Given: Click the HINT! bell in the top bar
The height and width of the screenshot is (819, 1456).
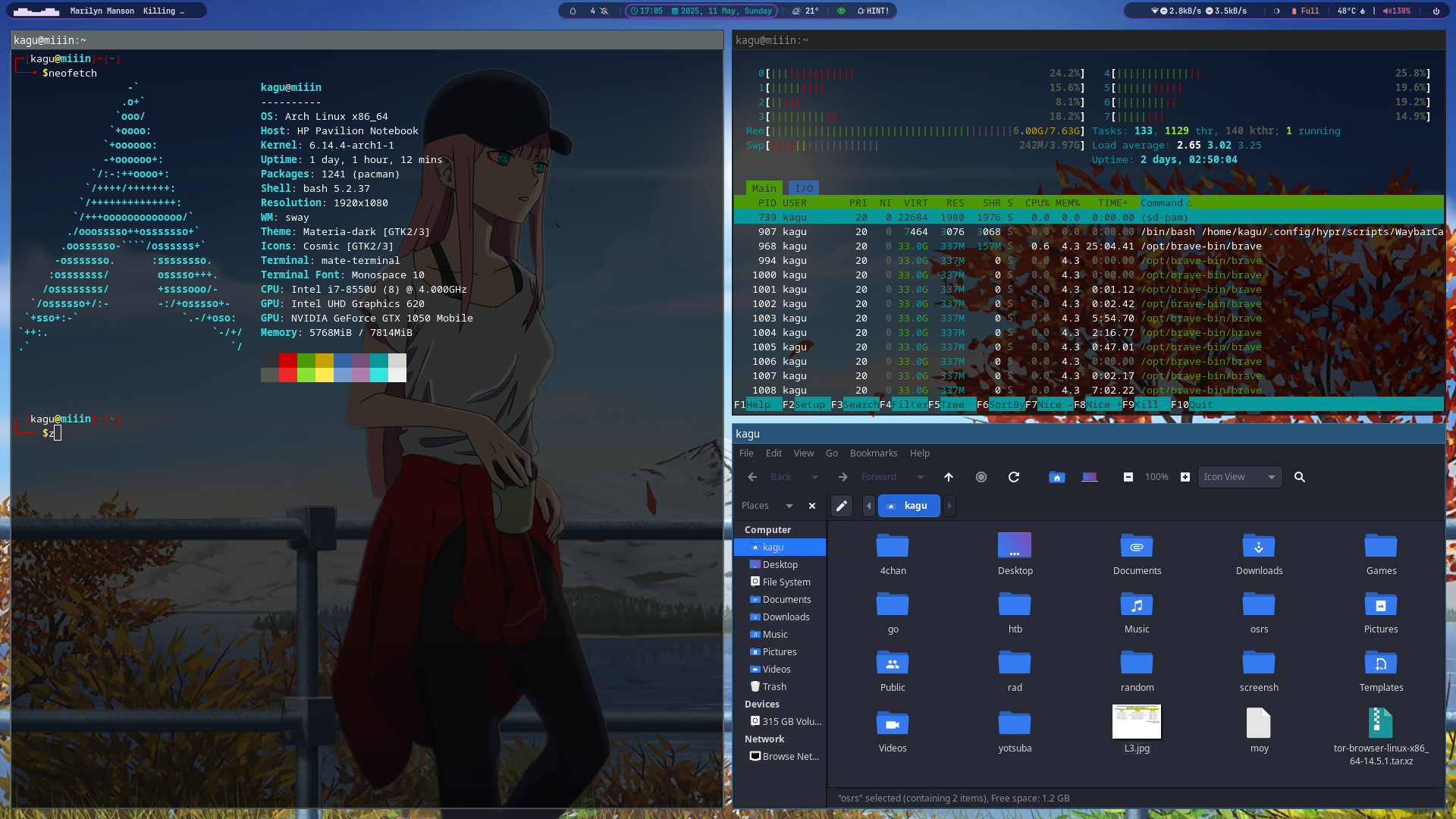Looking at the screenshot, I should click(x=873, y=11).
